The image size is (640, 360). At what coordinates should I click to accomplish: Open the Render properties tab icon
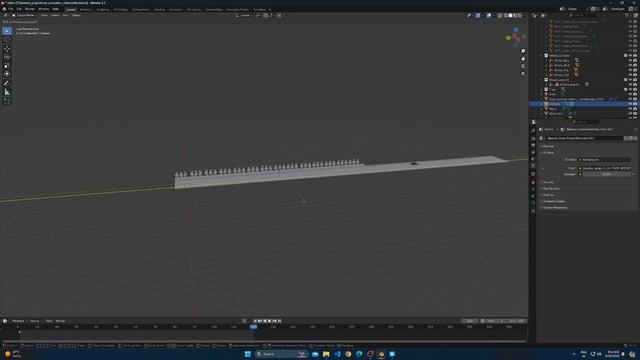[533, 138]
